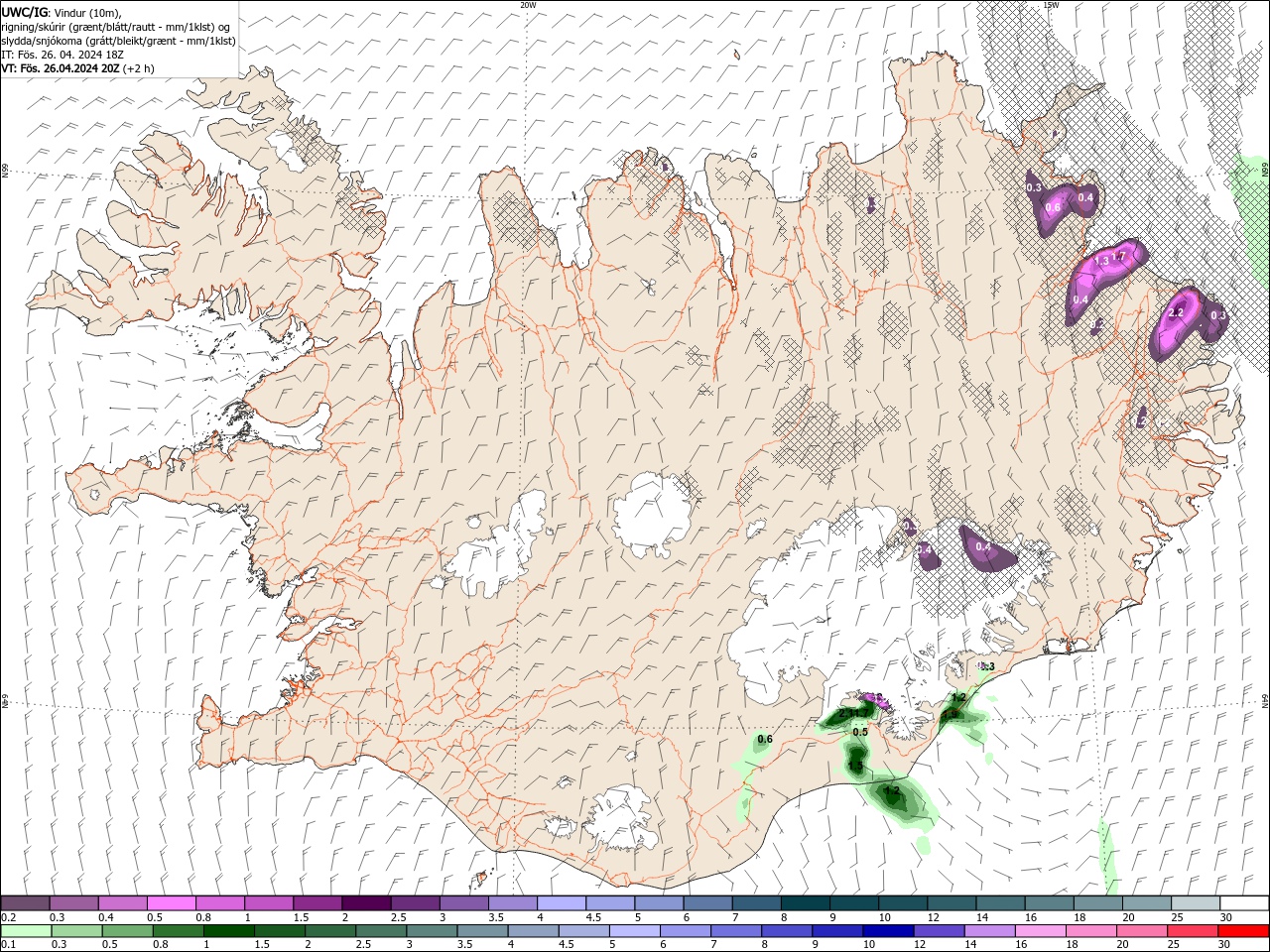
Task: Click the '15W' longitude label at the top
Action: pos(1051,5)
